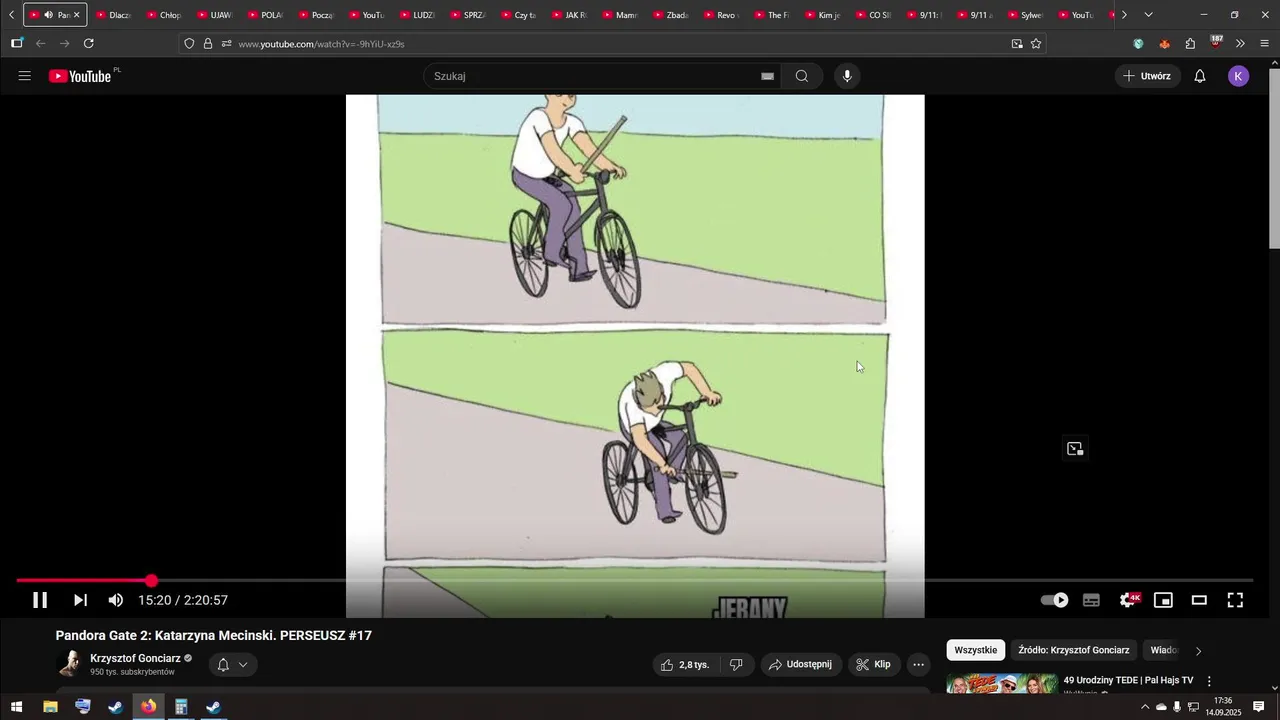Bookmark this page with the star
Image resolution: width=1280 pixels, height=720 pixels.
(1036, 43)
